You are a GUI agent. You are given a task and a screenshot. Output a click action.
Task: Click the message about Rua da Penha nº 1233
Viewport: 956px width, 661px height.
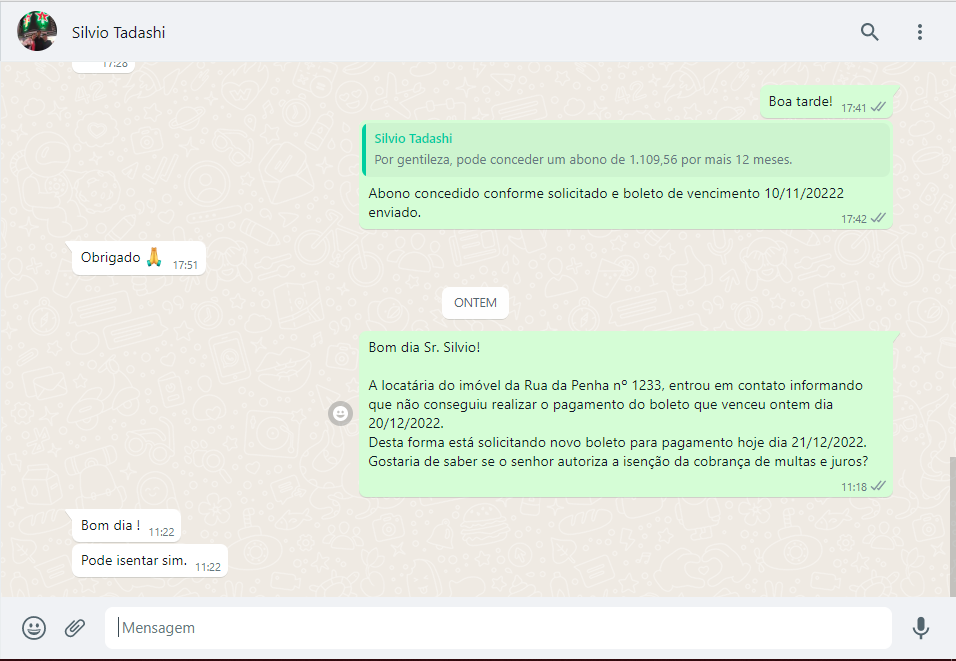615,404
